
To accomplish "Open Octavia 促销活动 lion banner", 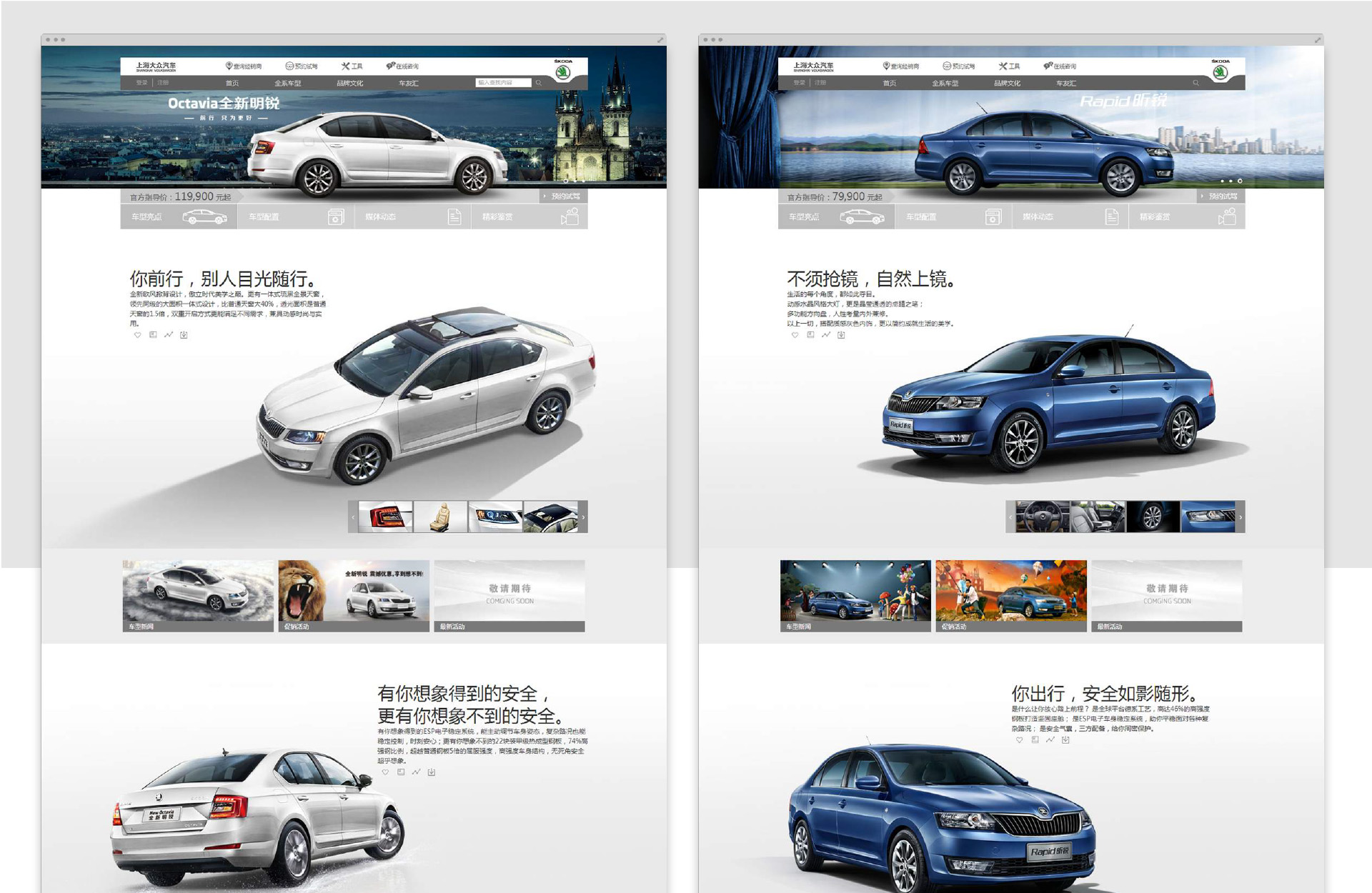I will click(x=354, y=596).
